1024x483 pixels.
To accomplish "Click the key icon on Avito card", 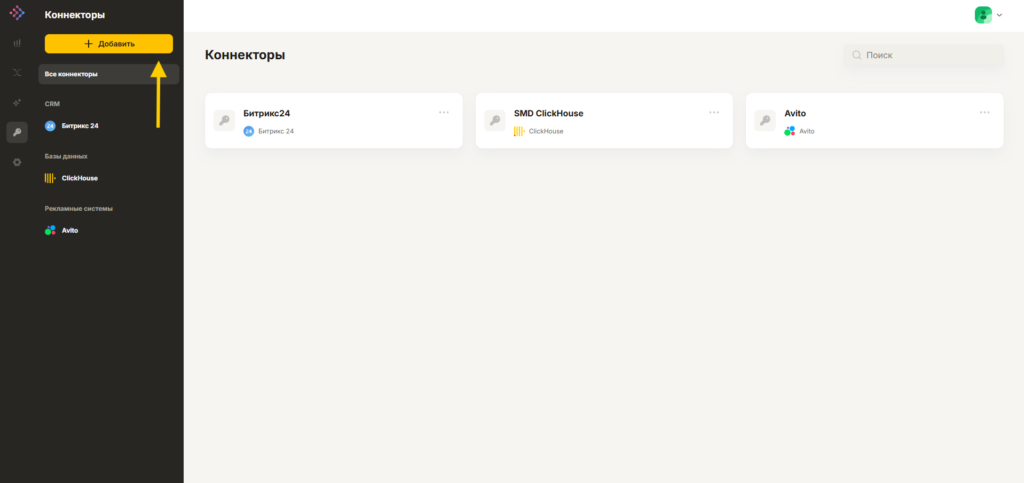I will coord(765,121).
